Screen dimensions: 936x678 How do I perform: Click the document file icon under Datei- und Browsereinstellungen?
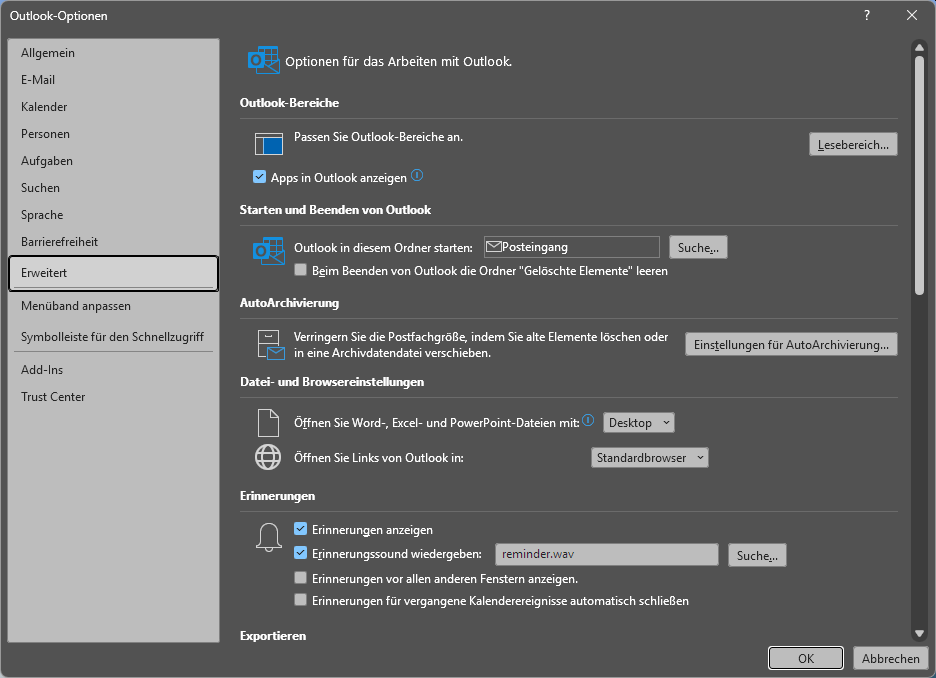coord(268,423)
